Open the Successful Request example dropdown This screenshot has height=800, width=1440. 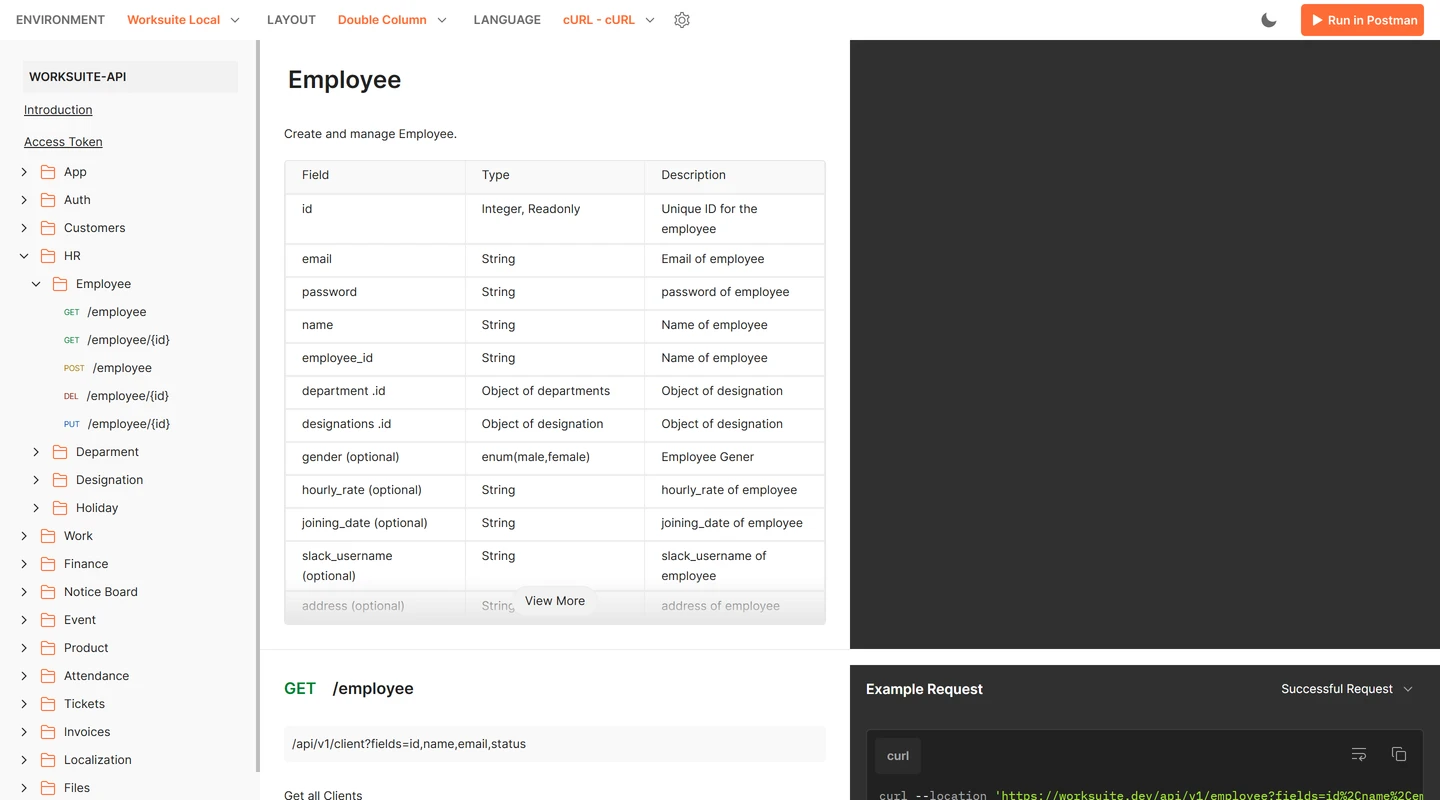tap(1347, 689)
